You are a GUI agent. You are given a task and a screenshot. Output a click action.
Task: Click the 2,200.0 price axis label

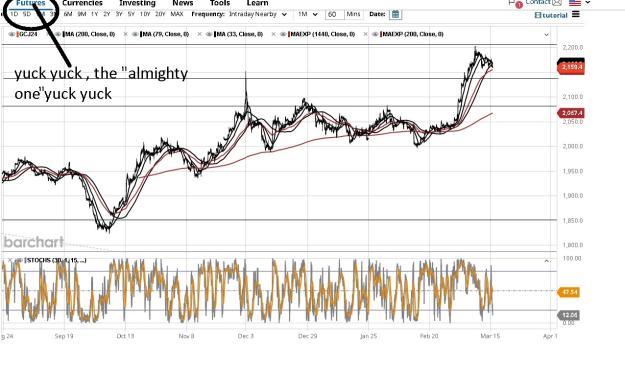point(573,47)
